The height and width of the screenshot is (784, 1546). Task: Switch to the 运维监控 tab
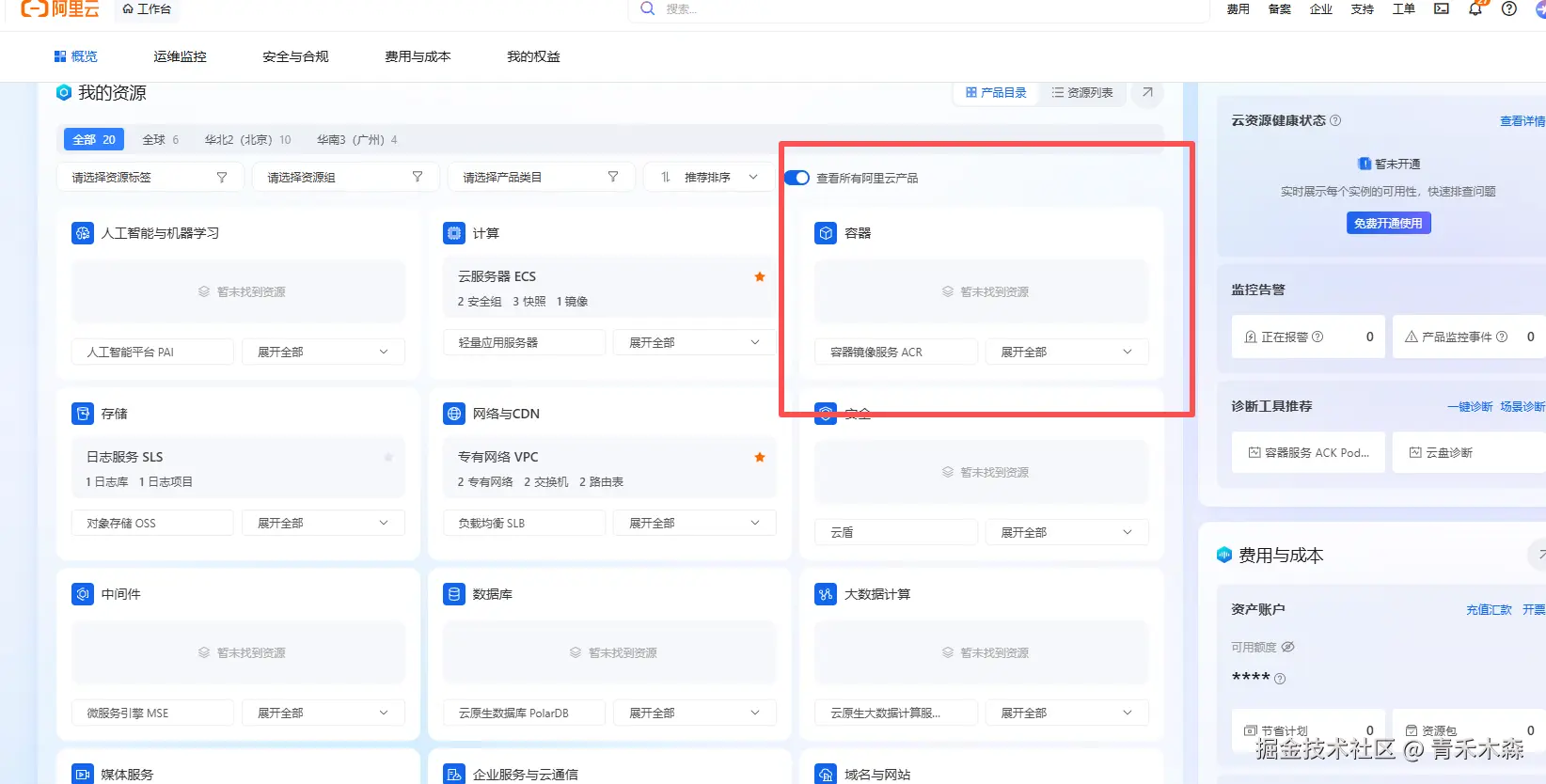click(180, 56)
